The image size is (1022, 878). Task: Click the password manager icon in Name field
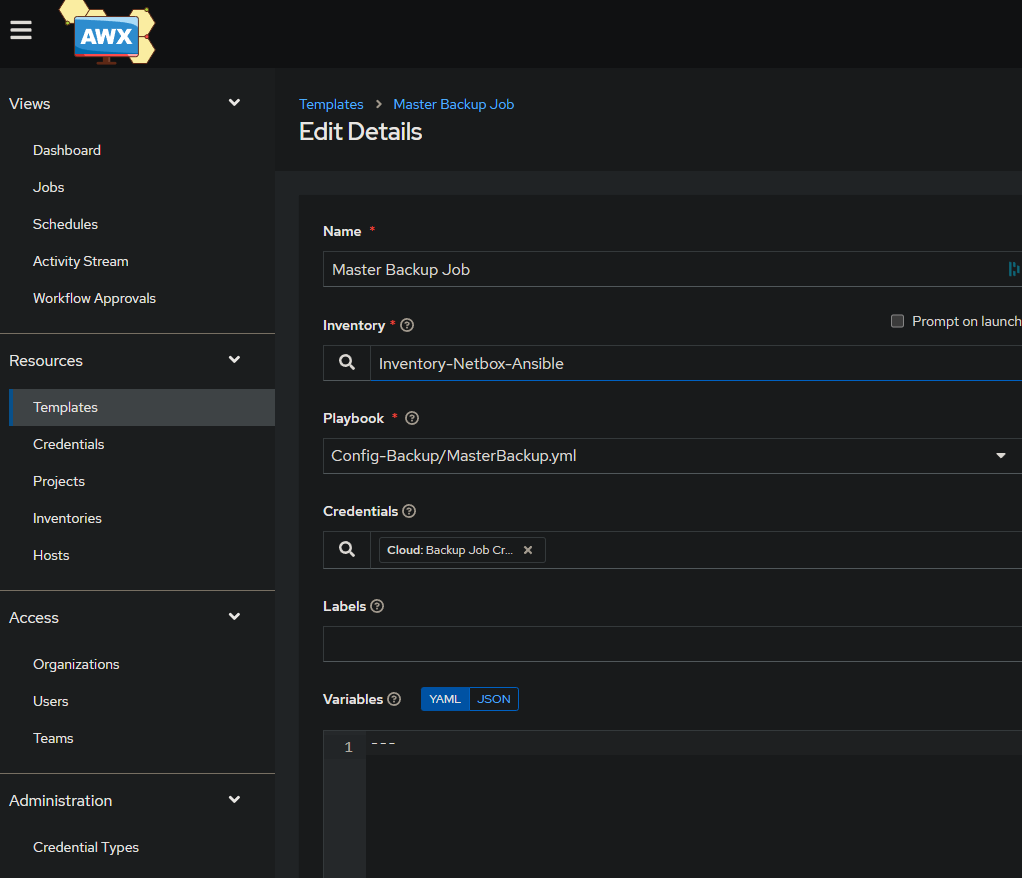(x=1014, y=269)
